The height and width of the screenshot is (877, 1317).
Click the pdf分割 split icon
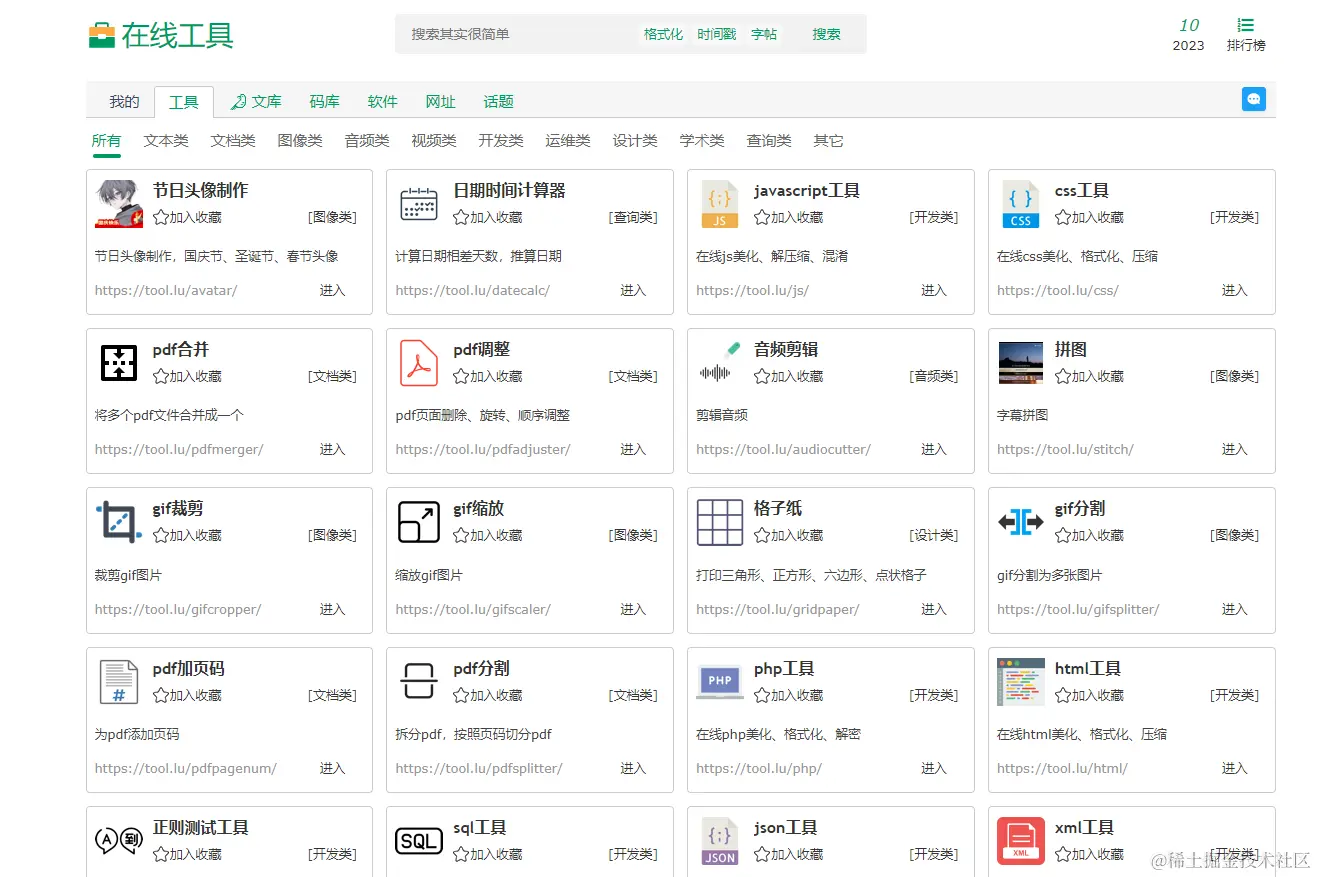tap(419, 681)
